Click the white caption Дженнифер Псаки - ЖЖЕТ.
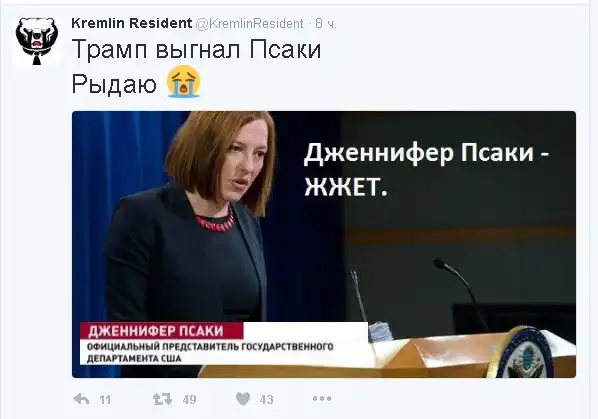Viewport: 598px width, 419px height. (426, 169)
